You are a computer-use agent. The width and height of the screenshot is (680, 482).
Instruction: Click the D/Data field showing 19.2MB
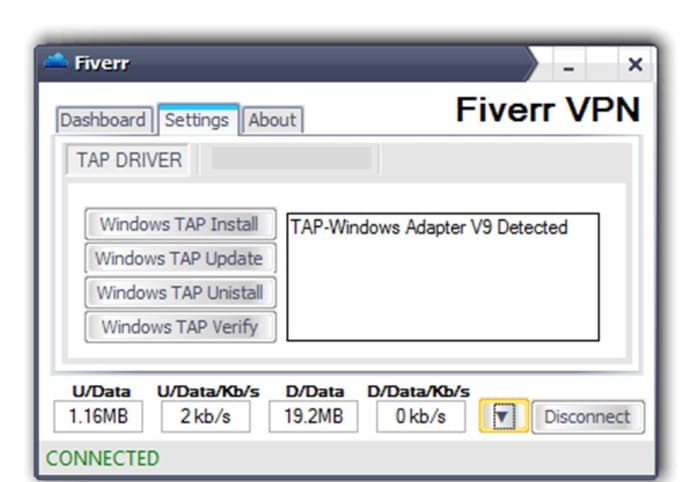313,416
